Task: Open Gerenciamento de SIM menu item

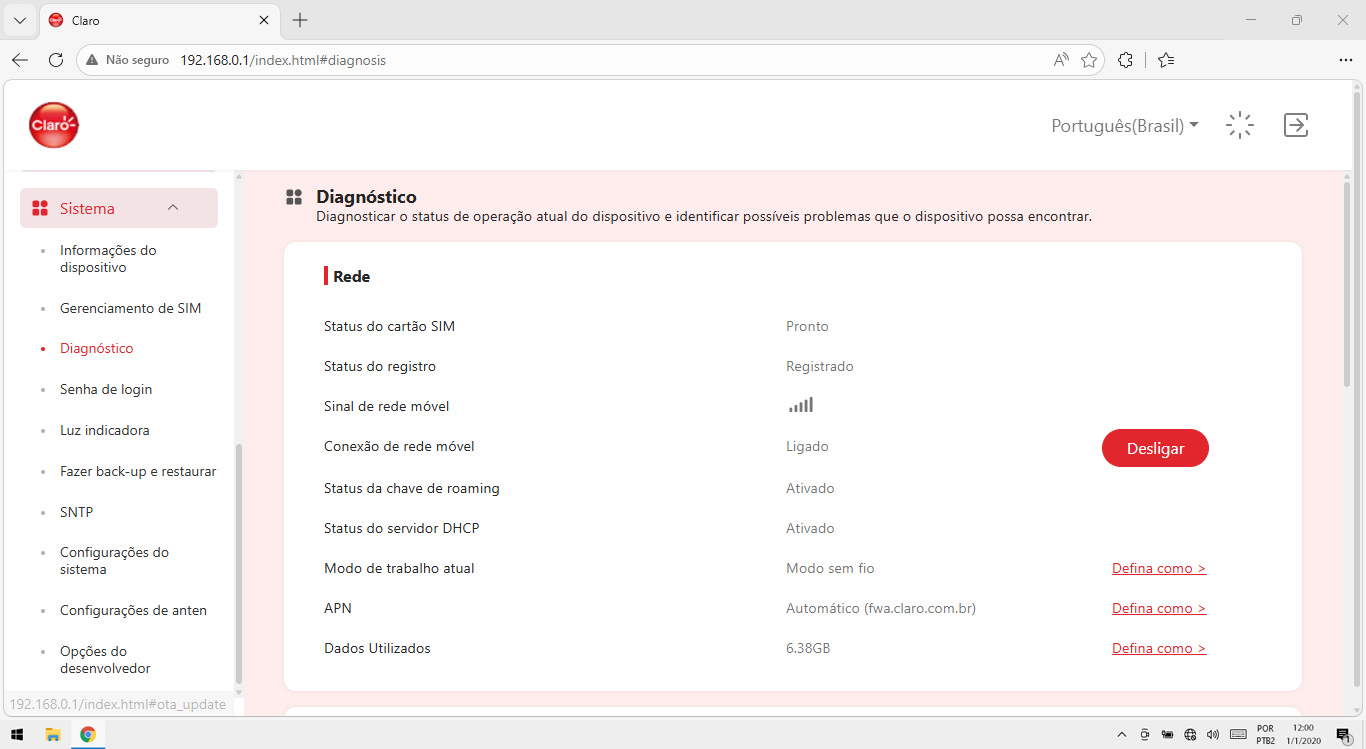Action: point(130,308)
